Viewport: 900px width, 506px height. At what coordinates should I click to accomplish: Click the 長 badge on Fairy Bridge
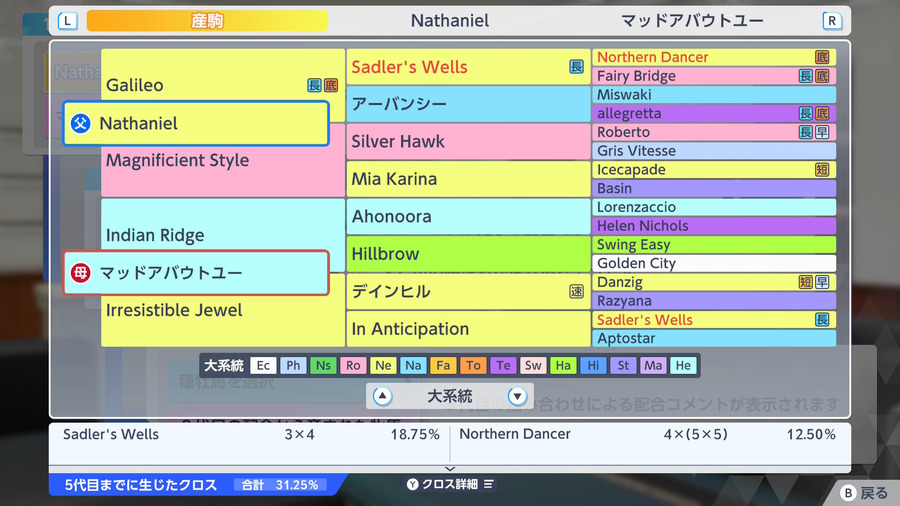(806, 76)
